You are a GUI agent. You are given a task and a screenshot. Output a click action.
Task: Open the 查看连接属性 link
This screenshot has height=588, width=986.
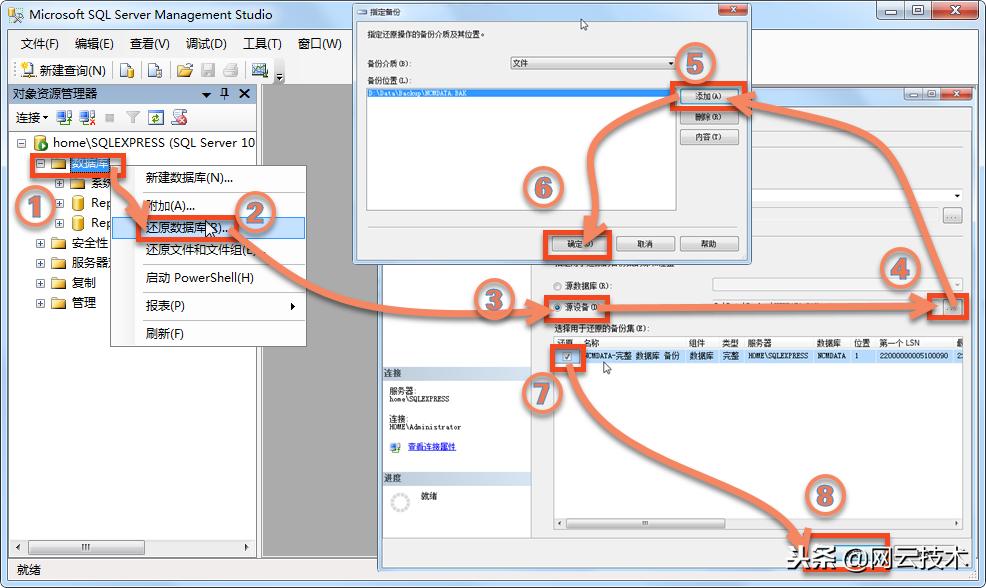430,448
